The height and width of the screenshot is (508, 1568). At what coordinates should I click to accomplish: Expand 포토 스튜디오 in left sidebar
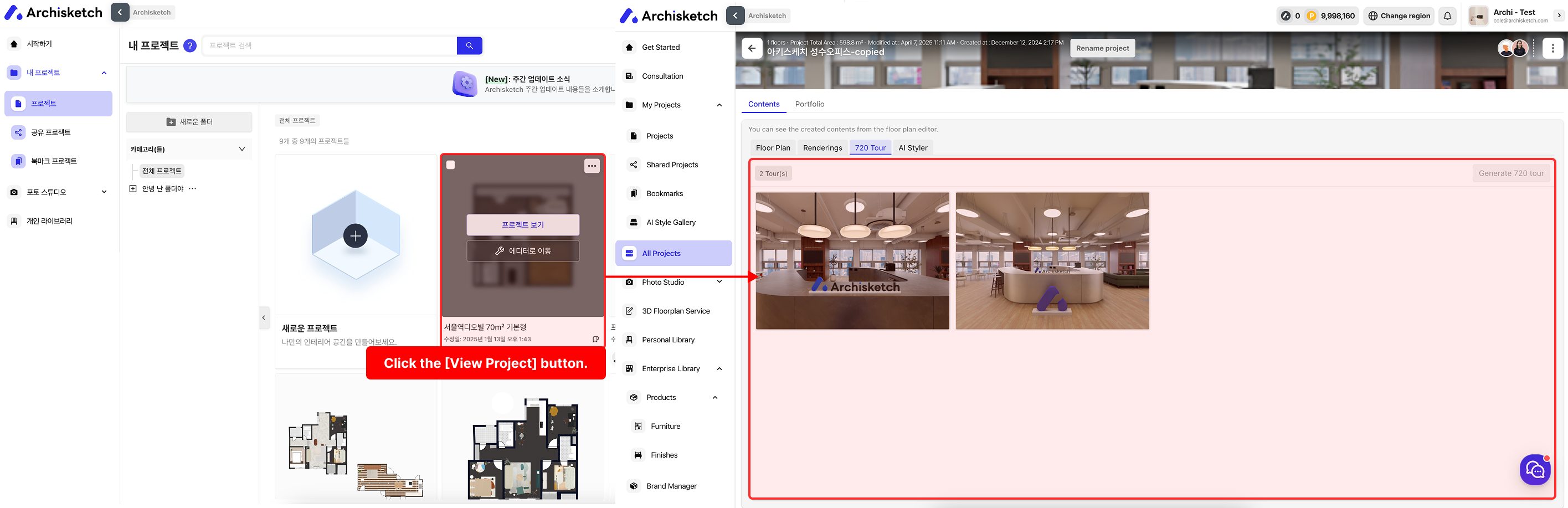(x=104, y=192)
